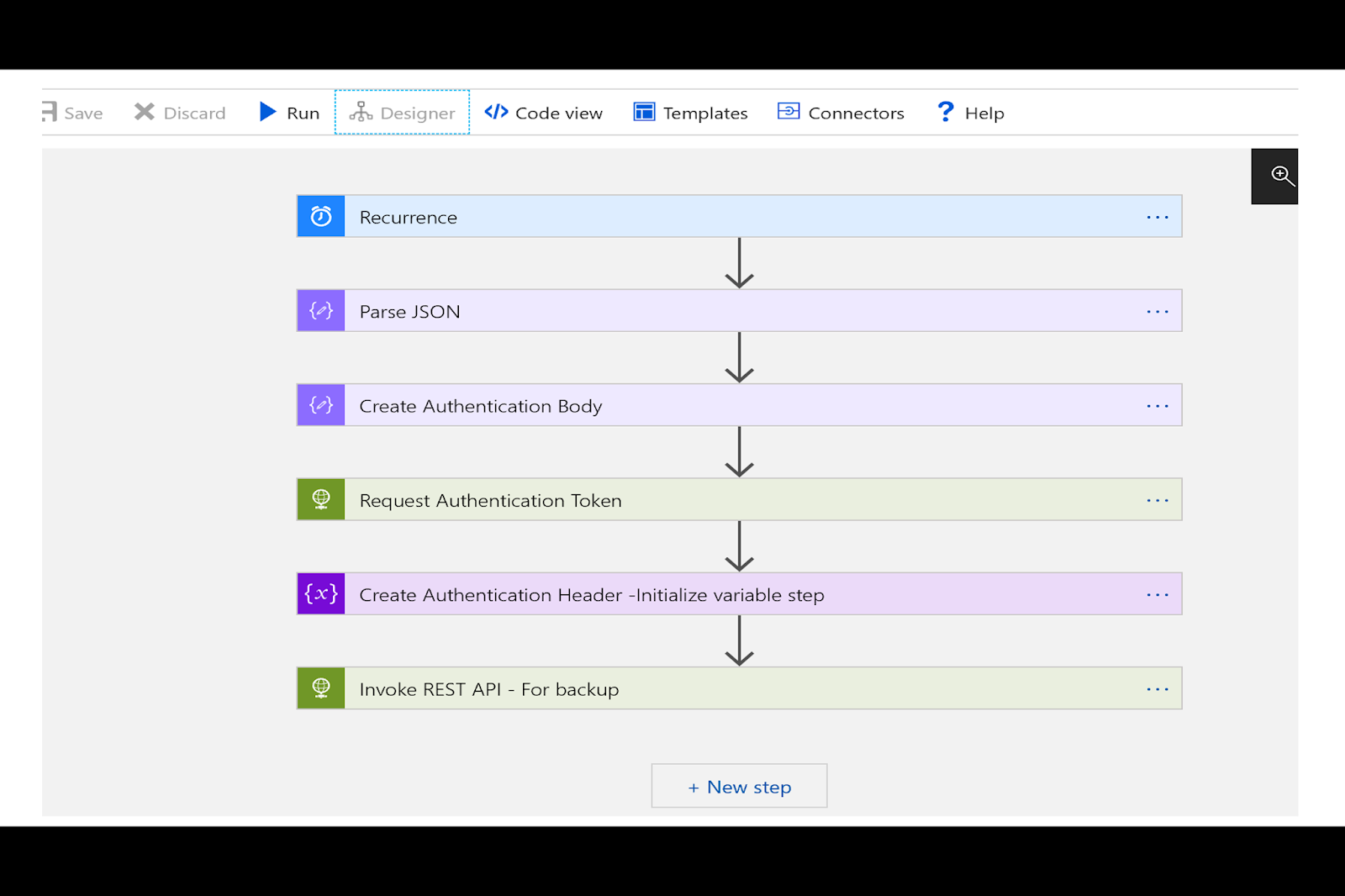Select the Initialize variable {x} icon
This screenshot has width=1345, height=896.
[x=320, y=593]
